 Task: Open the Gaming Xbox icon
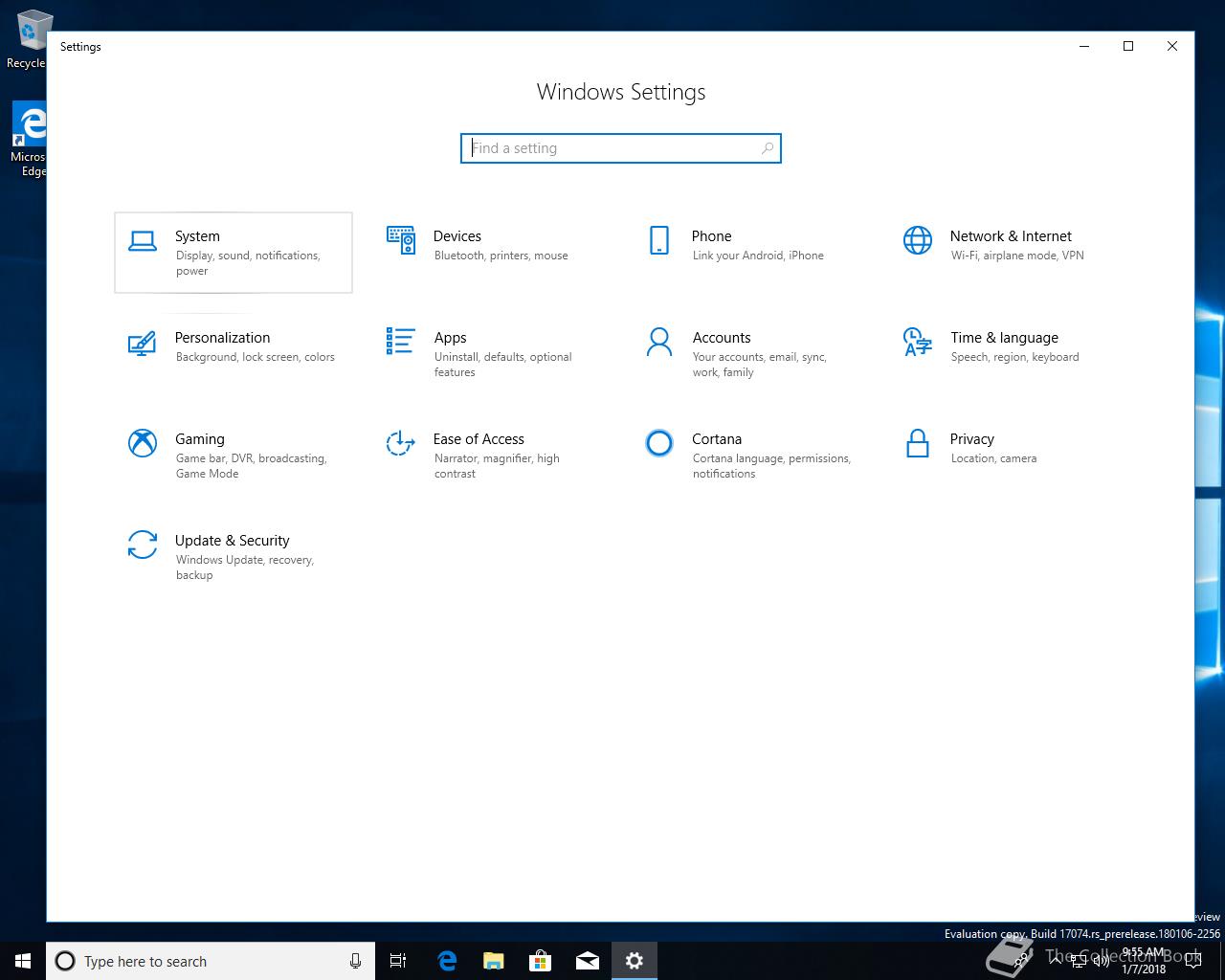click(x=143, y=443)
